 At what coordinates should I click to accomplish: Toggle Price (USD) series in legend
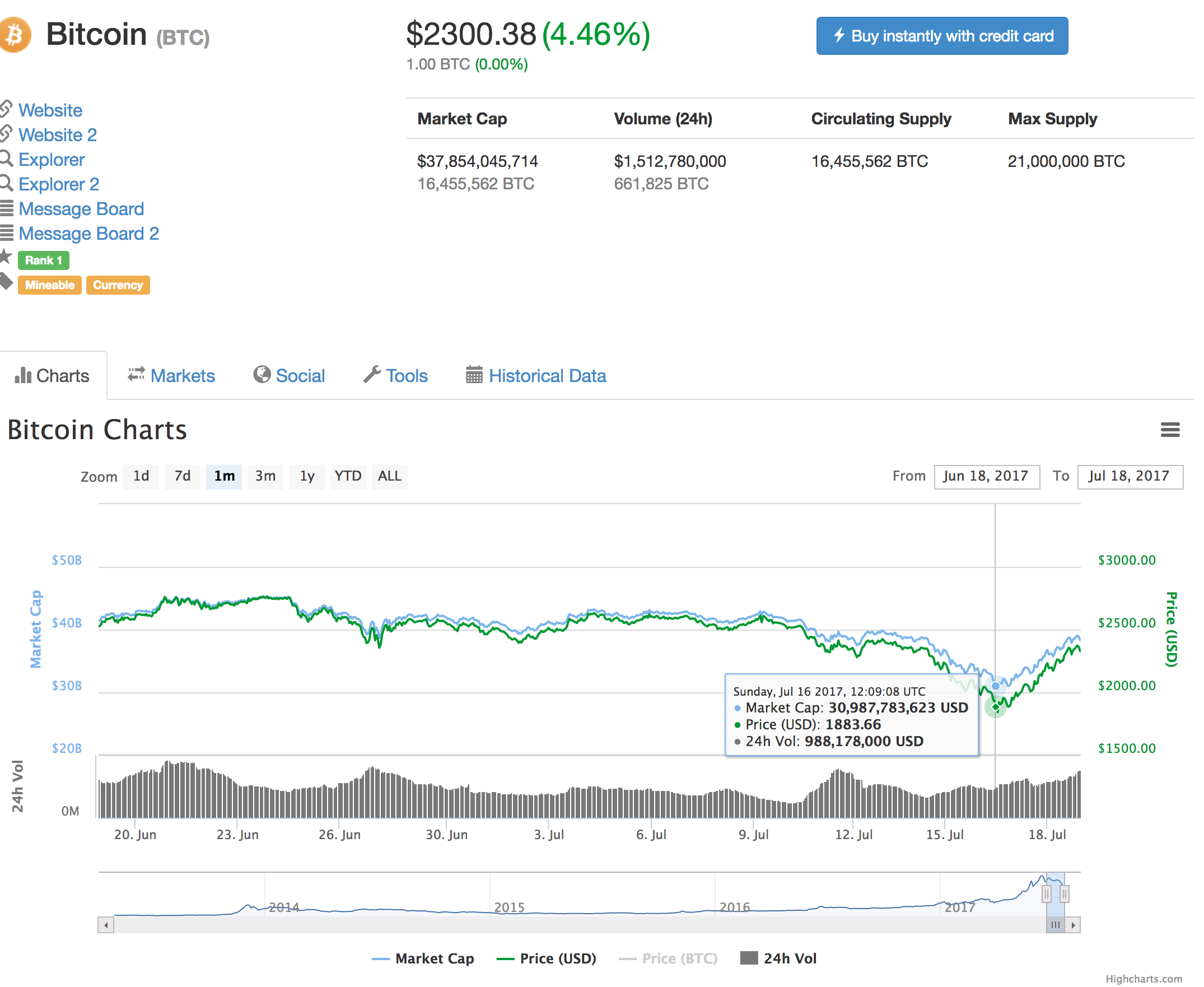(x=547, y=958)
